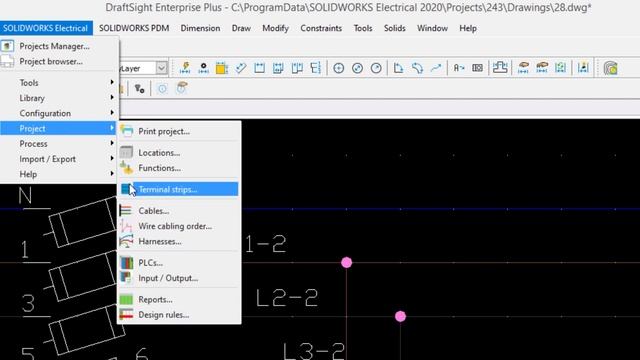This screenshot has height=360, width=640.
Task: Click the lightning bolt dimension toolbar icon
Action: coord(185,68)
